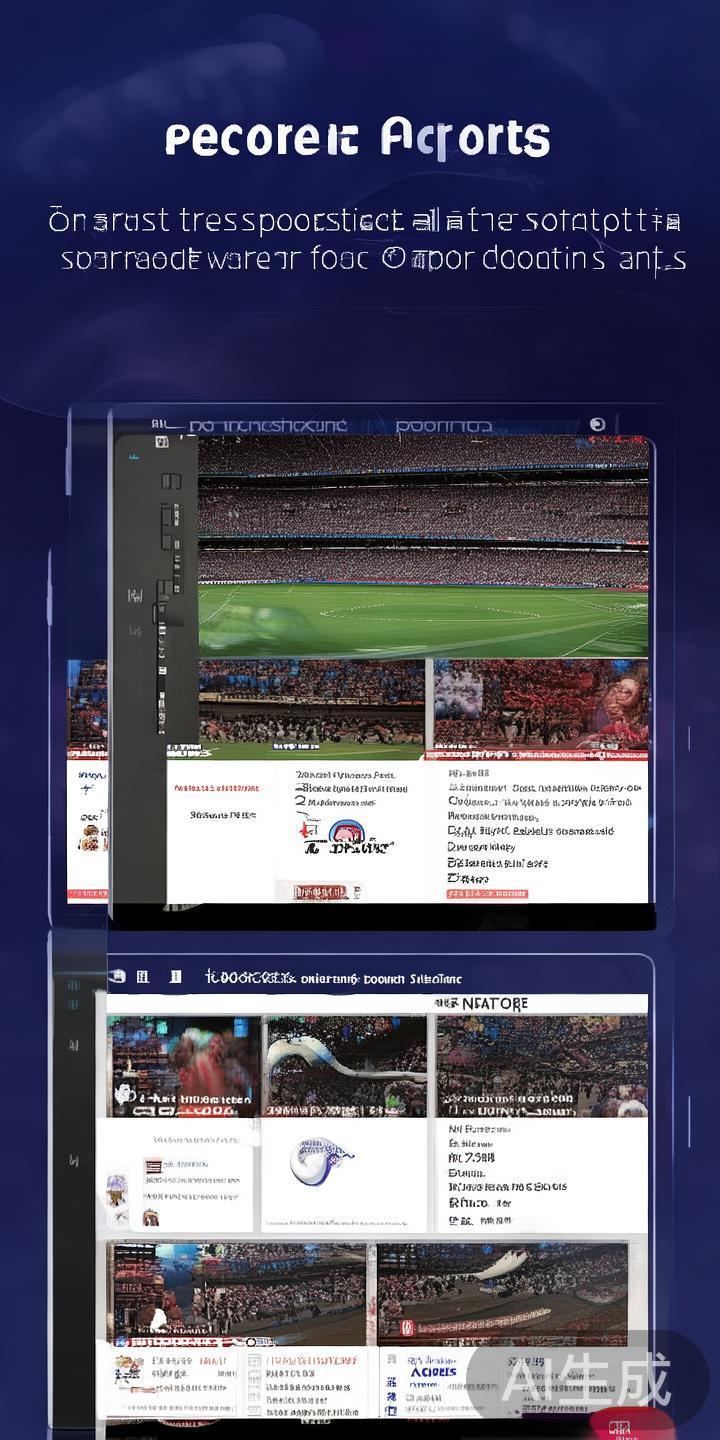Click the flag icon in the left card

[x=153, y=1165]
